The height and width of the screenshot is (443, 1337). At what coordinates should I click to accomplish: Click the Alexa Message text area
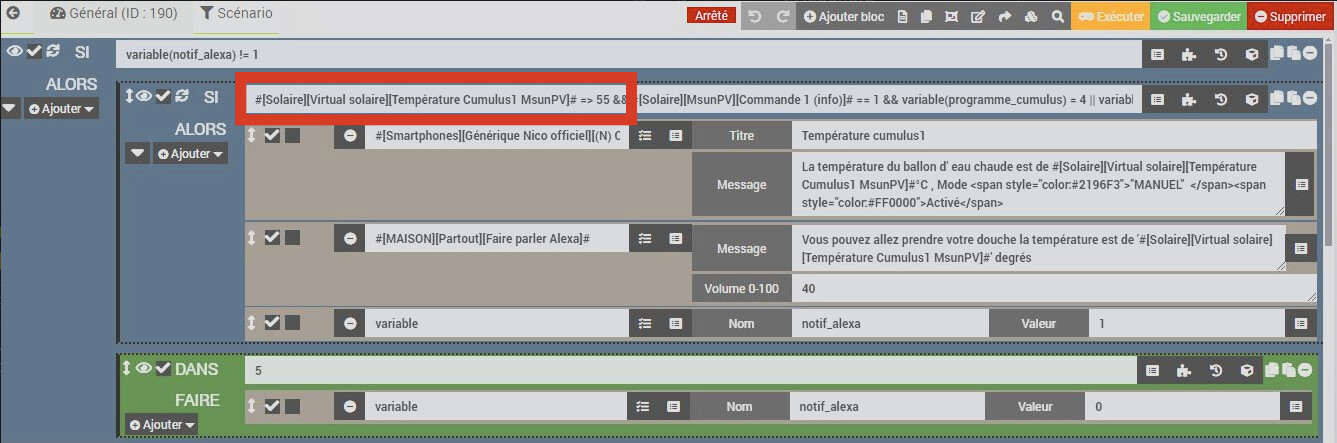point(1038,248)
